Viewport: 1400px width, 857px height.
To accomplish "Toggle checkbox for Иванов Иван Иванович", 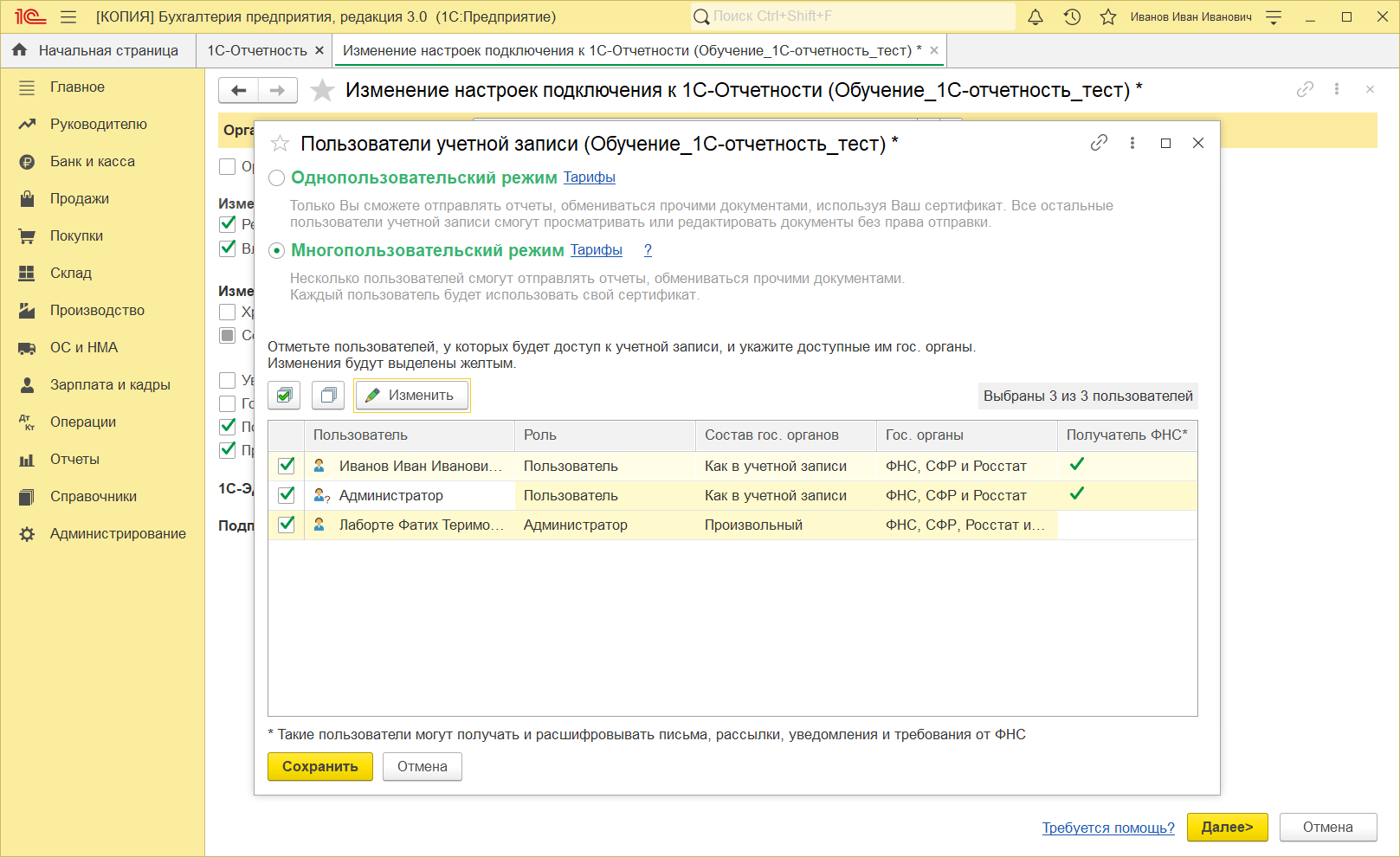I will pos(287,466).
